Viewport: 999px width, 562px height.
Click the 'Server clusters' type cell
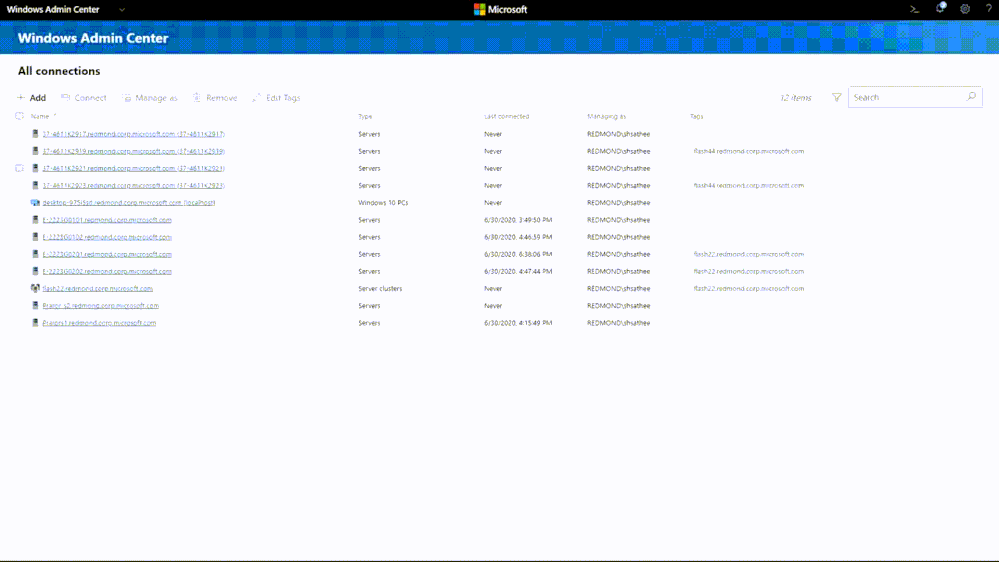380,289
